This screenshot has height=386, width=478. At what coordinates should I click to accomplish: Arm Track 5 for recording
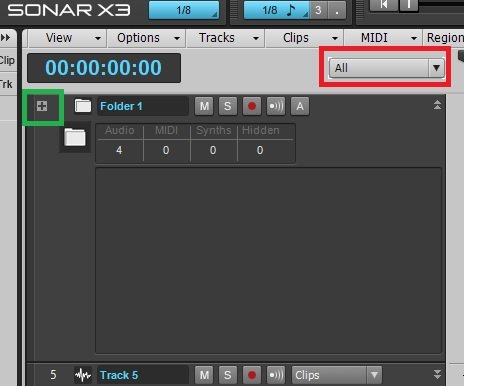point(252,375)
